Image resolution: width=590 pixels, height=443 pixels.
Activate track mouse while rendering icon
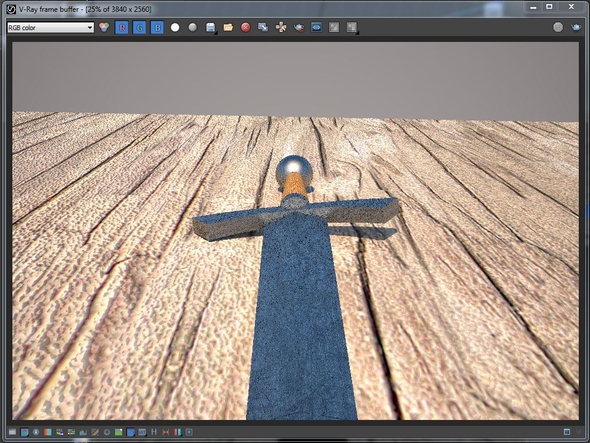pyautogui.click(x=281, y=27)
